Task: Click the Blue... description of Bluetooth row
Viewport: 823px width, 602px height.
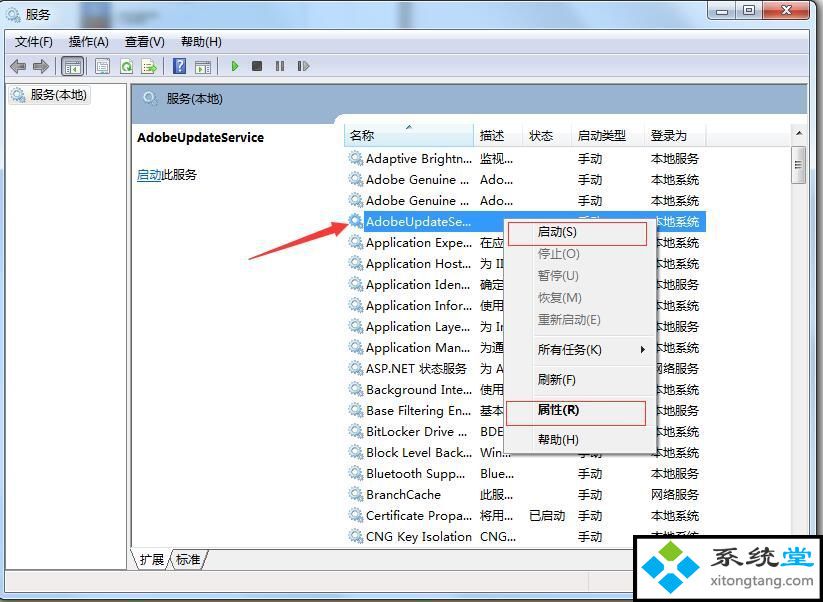Action: pyautogui.click(x=497, y=473)
